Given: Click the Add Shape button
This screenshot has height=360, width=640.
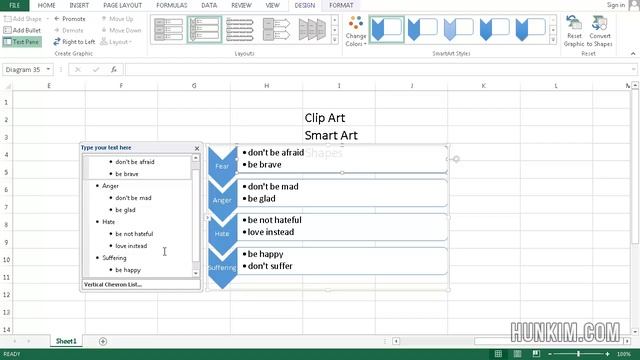Looking at the screenshot, I should click(x=22, y=19).
